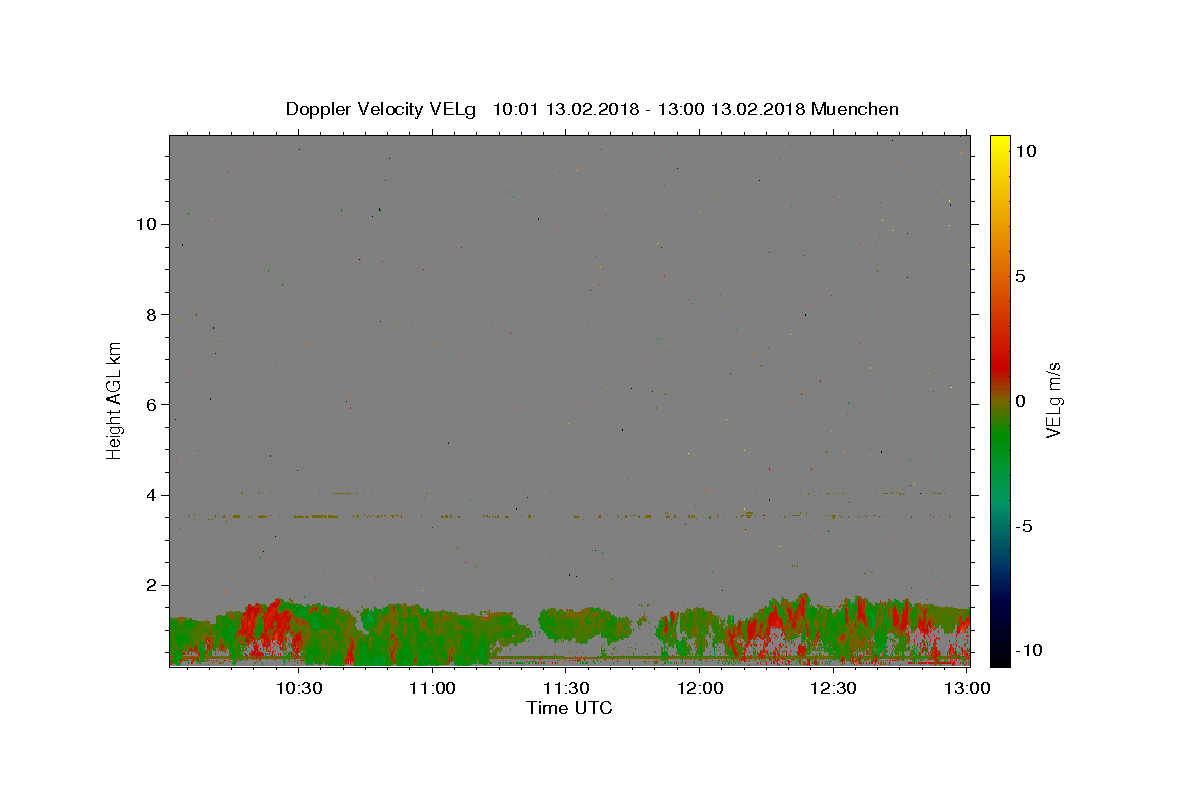Viewport: 1200px width, 800px height.
Task: Click the 12:30 time tick label
Action: [834, 688]
